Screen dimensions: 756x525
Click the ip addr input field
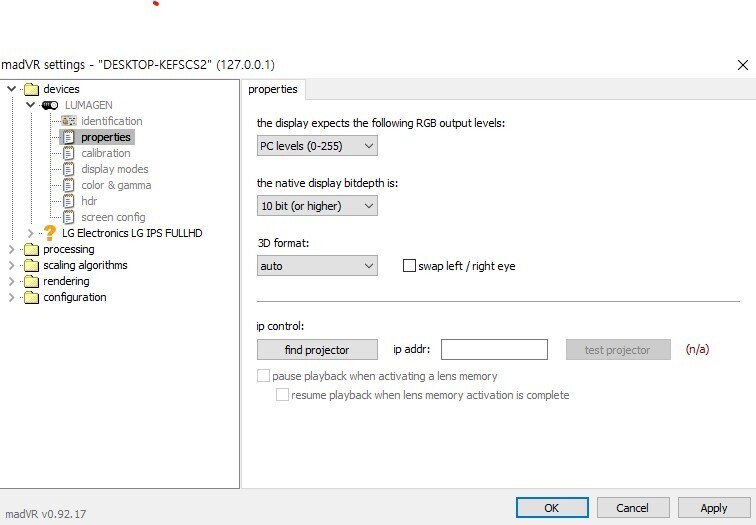point(494,350)
